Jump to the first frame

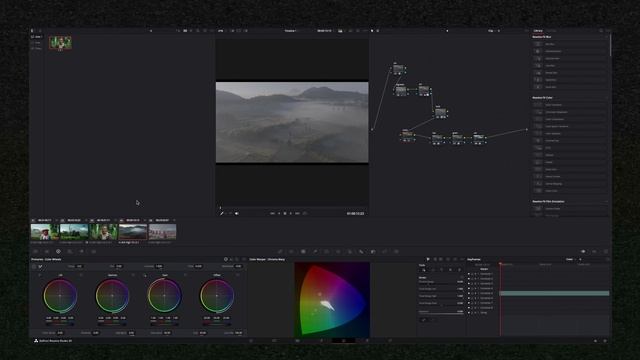click(x=273, y=213)
